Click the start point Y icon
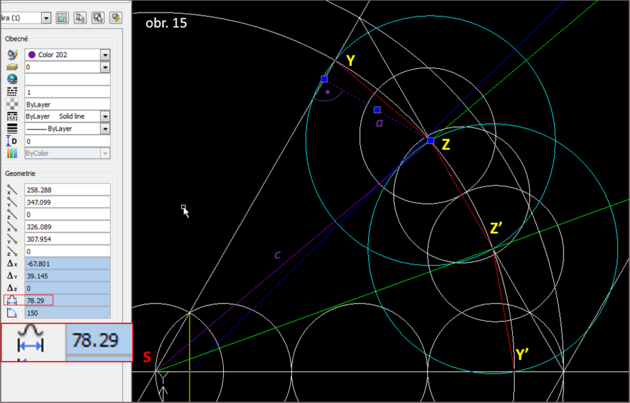 tap(12, 202)
